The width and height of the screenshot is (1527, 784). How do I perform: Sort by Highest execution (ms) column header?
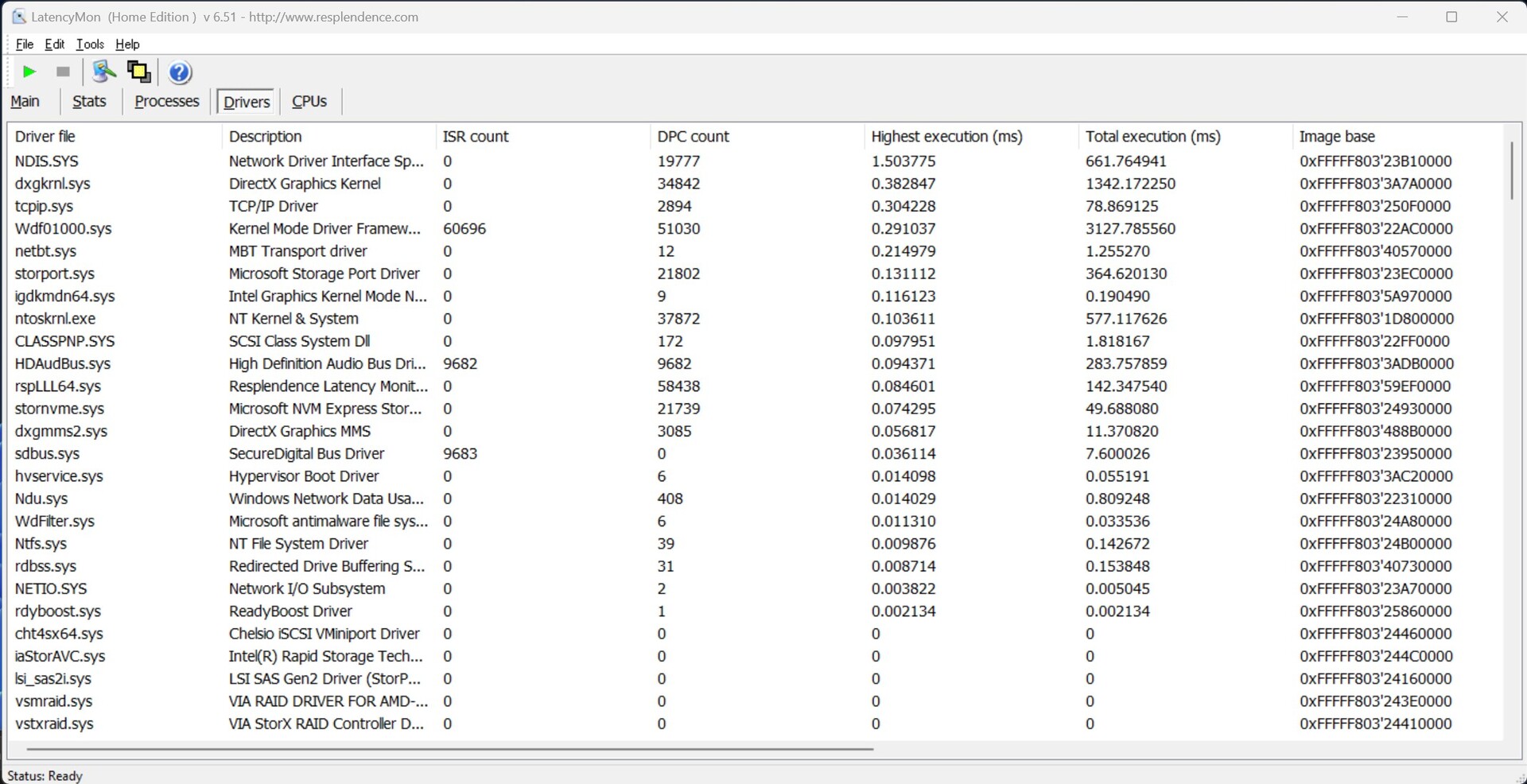coord(971,136)
